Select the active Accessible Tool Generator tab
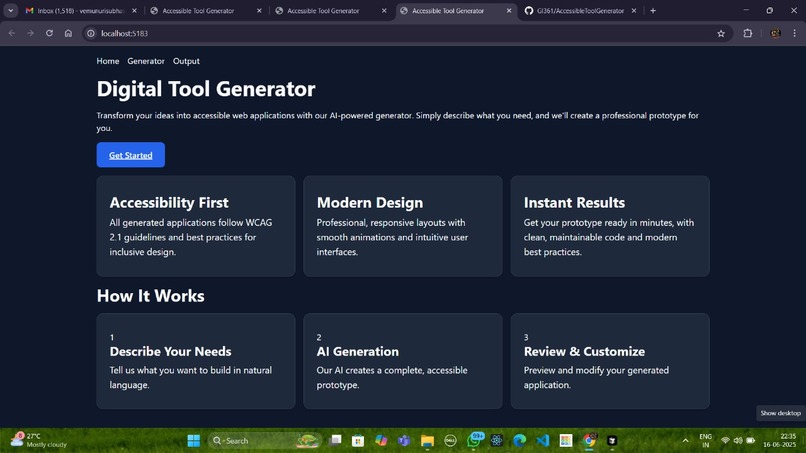The image size is (806, 453). pos(448,10)
